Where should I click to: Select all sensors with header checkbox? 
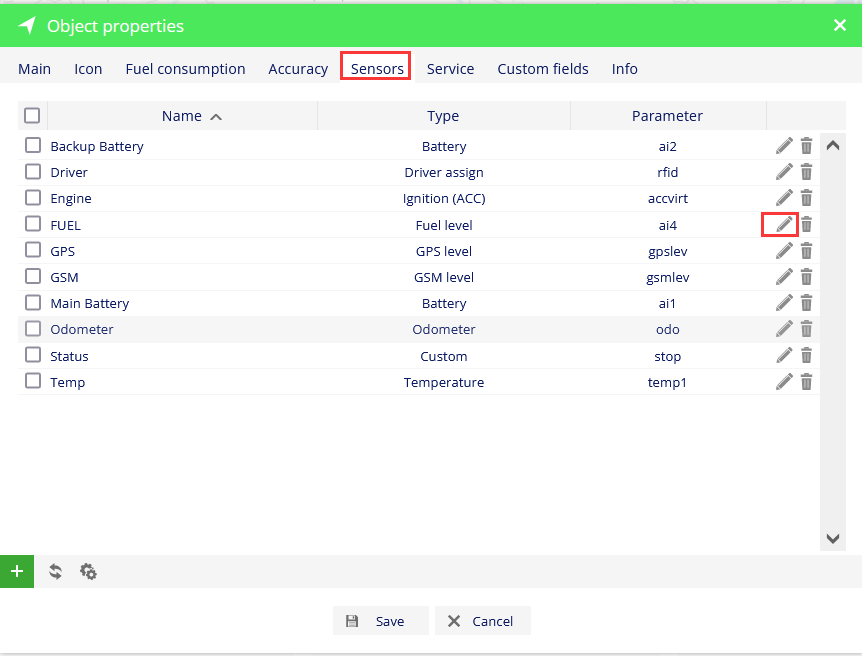click(32, 115)
